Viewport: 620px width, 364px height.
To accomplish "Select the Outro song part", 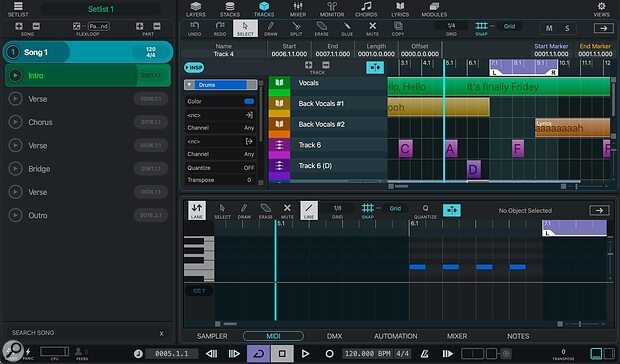I will pyautogui.click(x=88, y=215).
